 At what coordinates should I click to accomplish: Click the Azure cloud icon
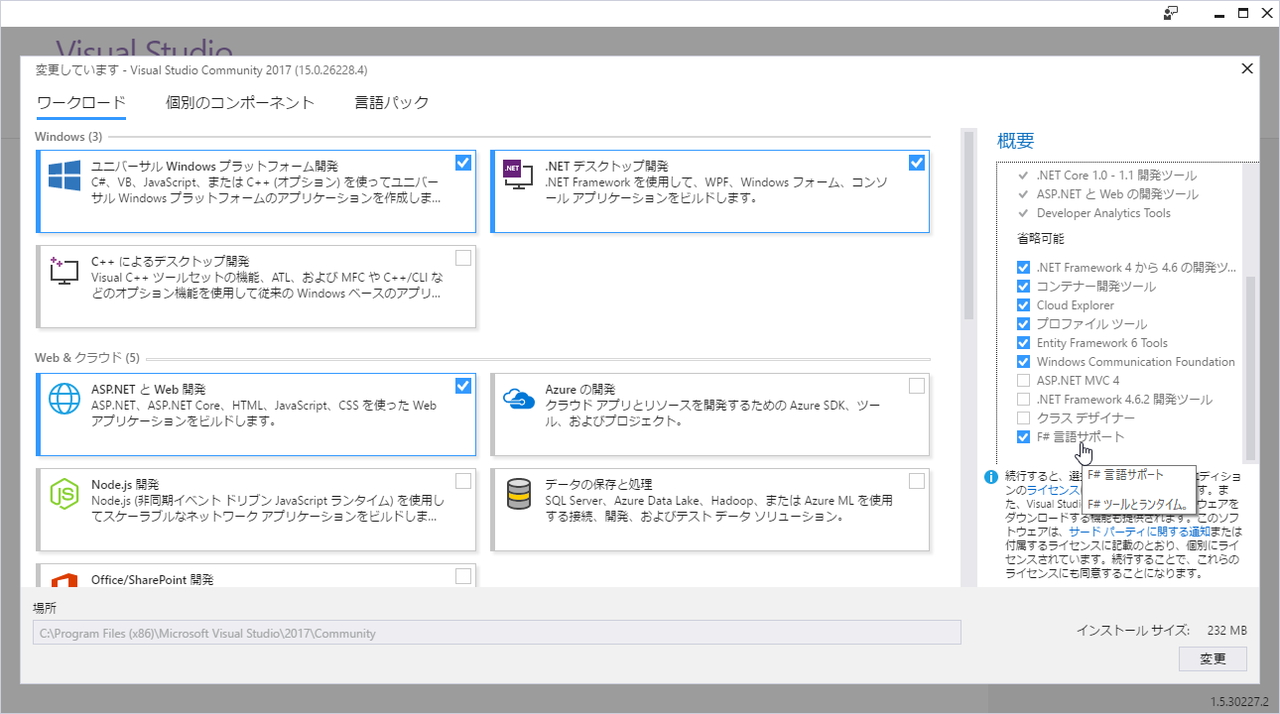point(518,398)
